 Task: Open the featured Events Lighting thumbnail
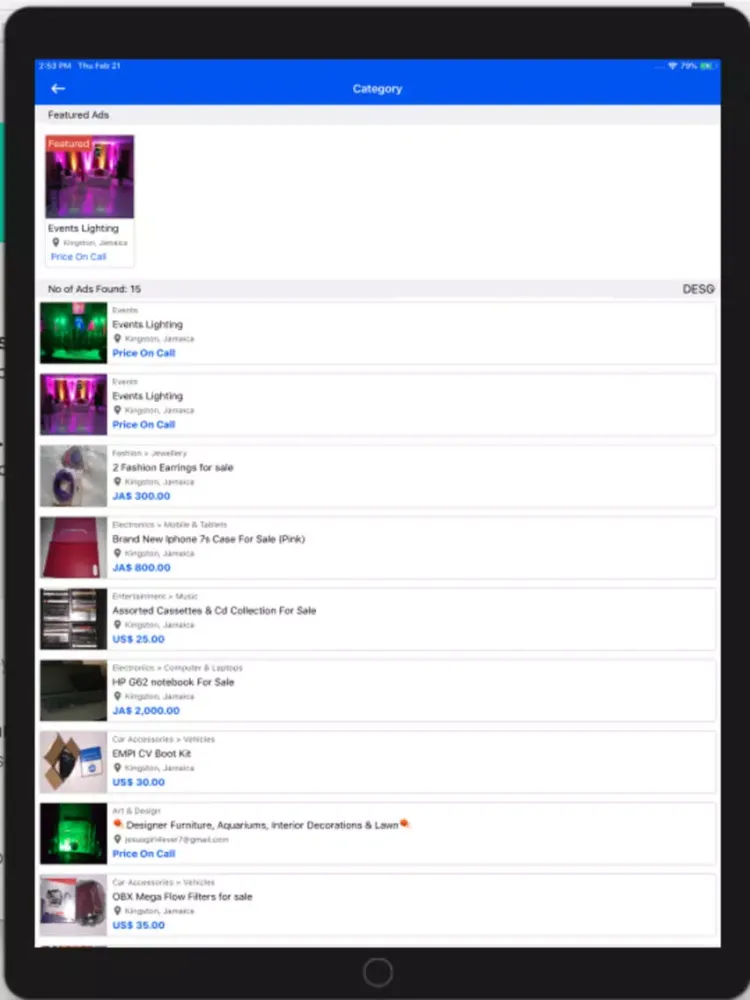tap(89, 177)
